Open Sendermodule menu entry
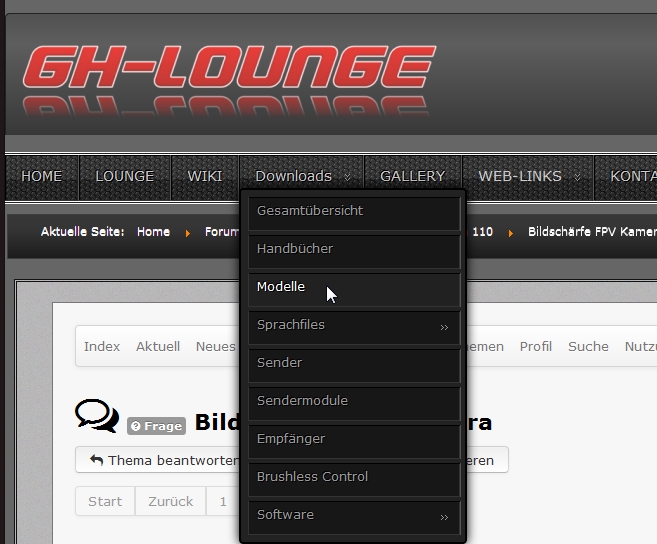 click(x=302, y=401)
